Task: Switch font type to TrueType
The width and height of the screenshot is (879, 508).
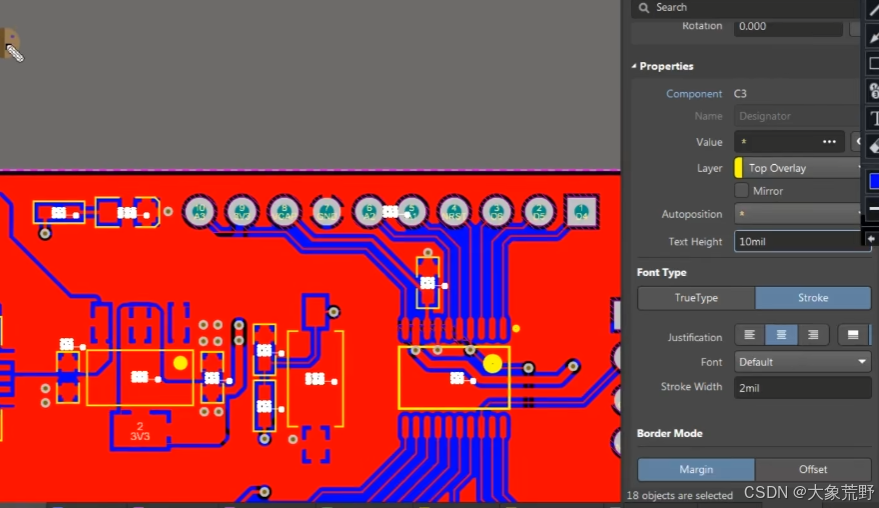Action: tap(696, 298)
